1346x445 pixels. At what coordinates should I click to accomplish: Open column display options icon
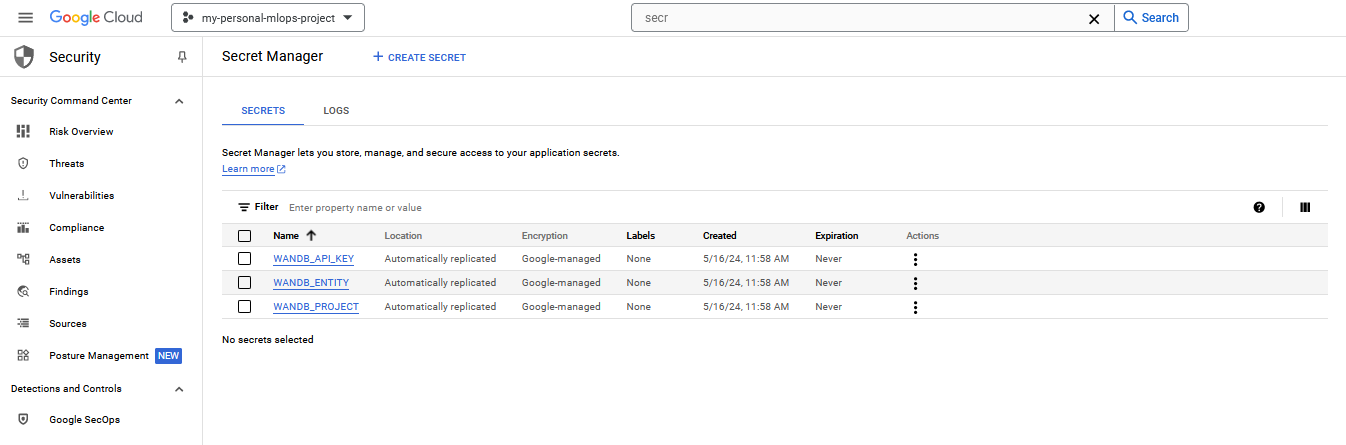(x=1305, y=207)
